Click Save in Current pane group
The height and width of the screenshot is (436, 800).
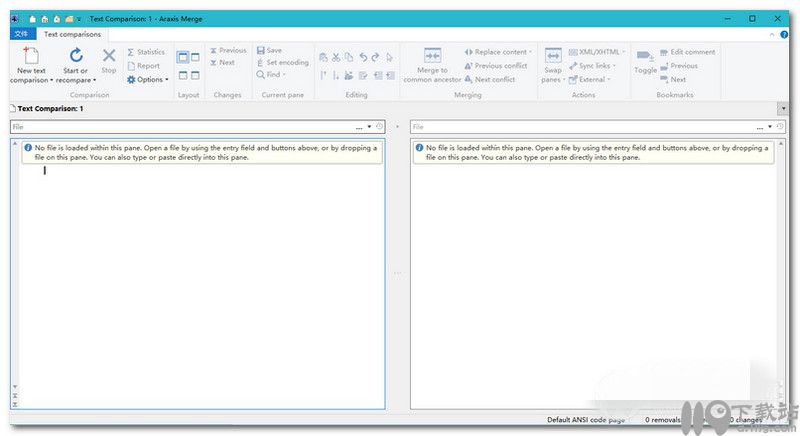pos(269,50)
